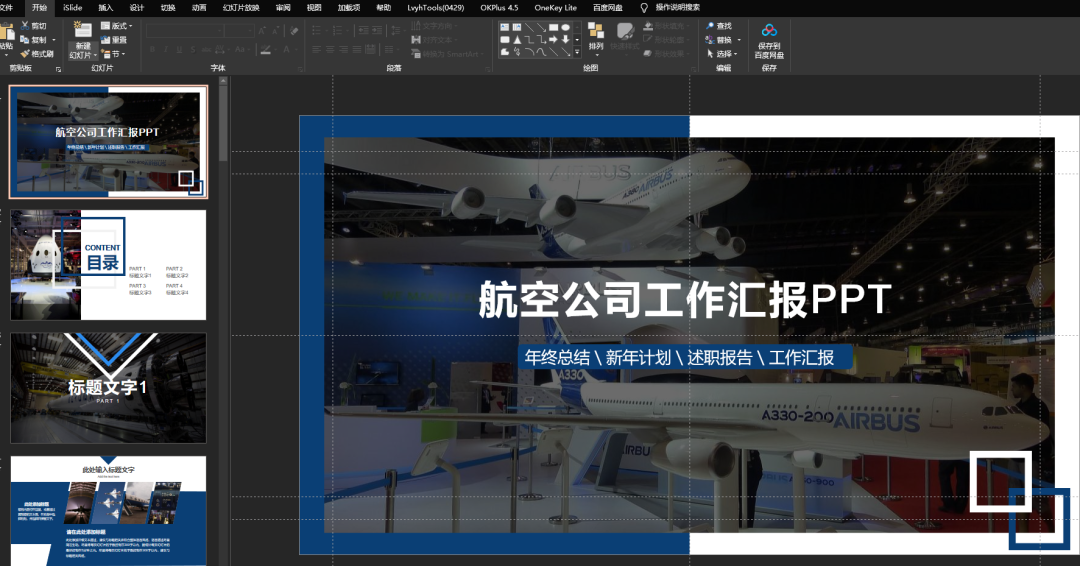Open the View (视图) tab
Screen dimensions: 1080x566
click(x=314, y=8)
